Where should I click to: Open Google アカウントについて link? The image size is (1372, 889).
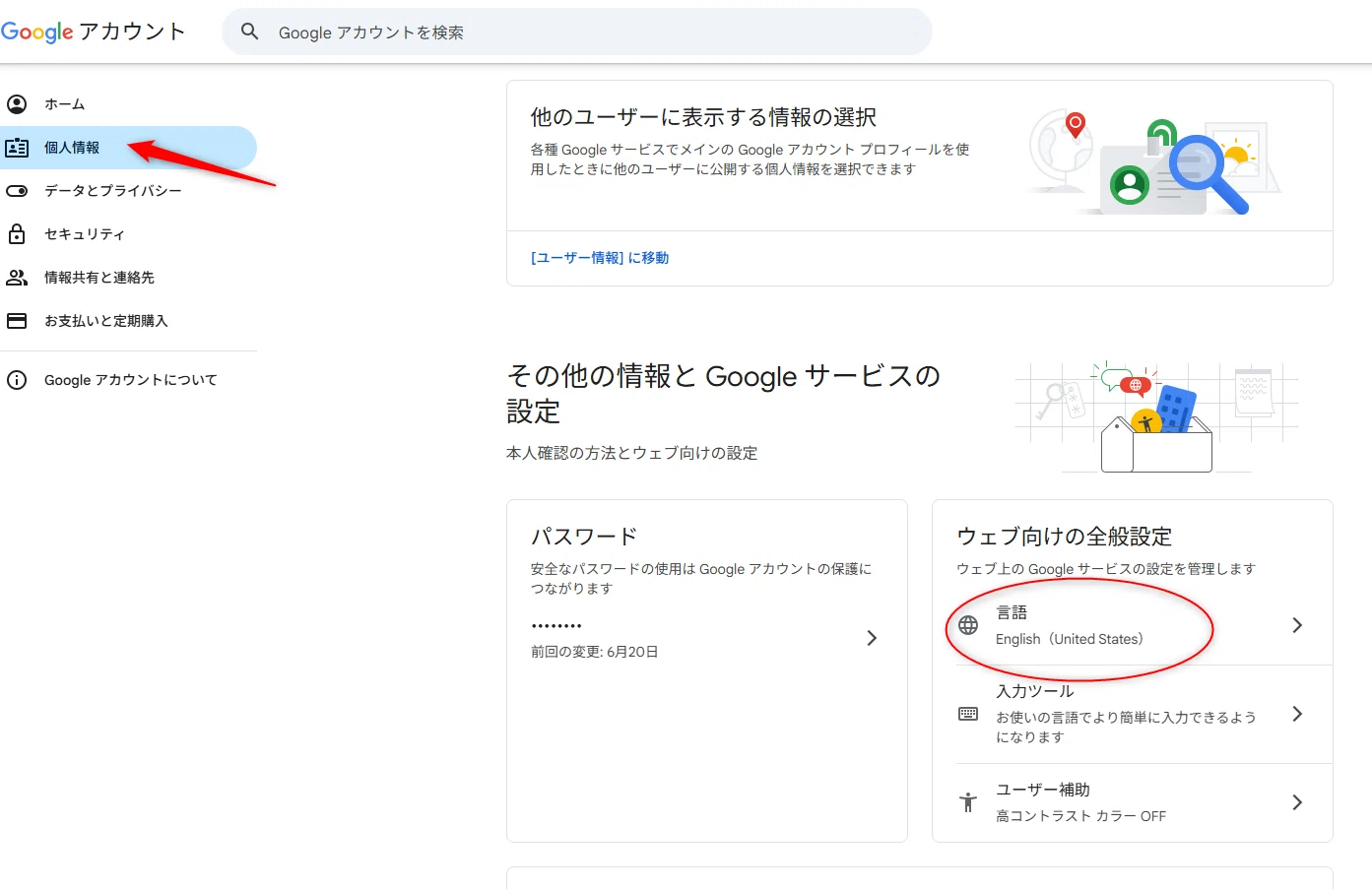tap(128, 380)
